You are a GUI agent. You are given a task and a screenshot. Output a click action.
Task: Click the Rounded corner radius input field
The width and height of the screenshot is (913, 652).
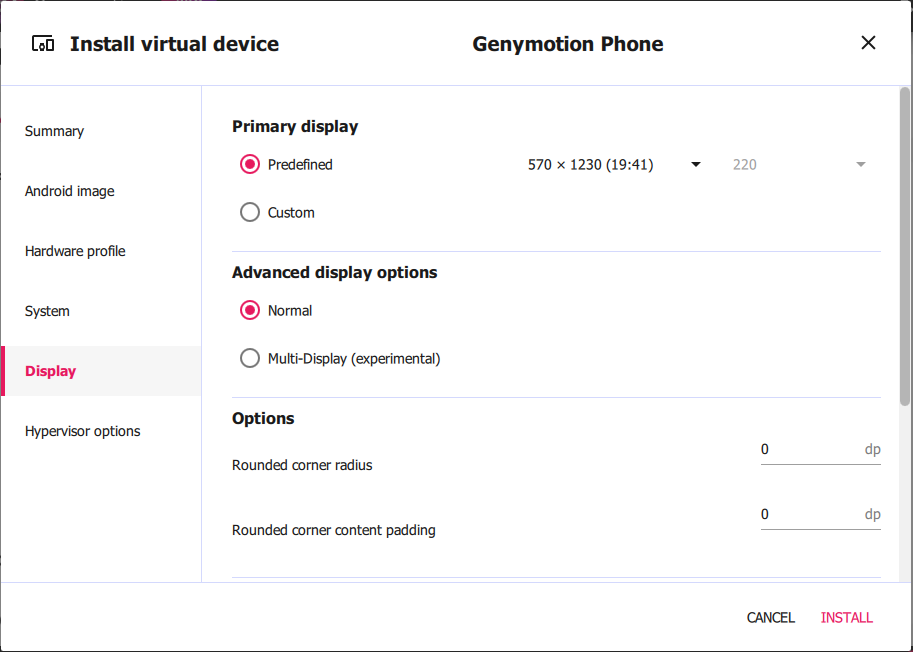820,450
